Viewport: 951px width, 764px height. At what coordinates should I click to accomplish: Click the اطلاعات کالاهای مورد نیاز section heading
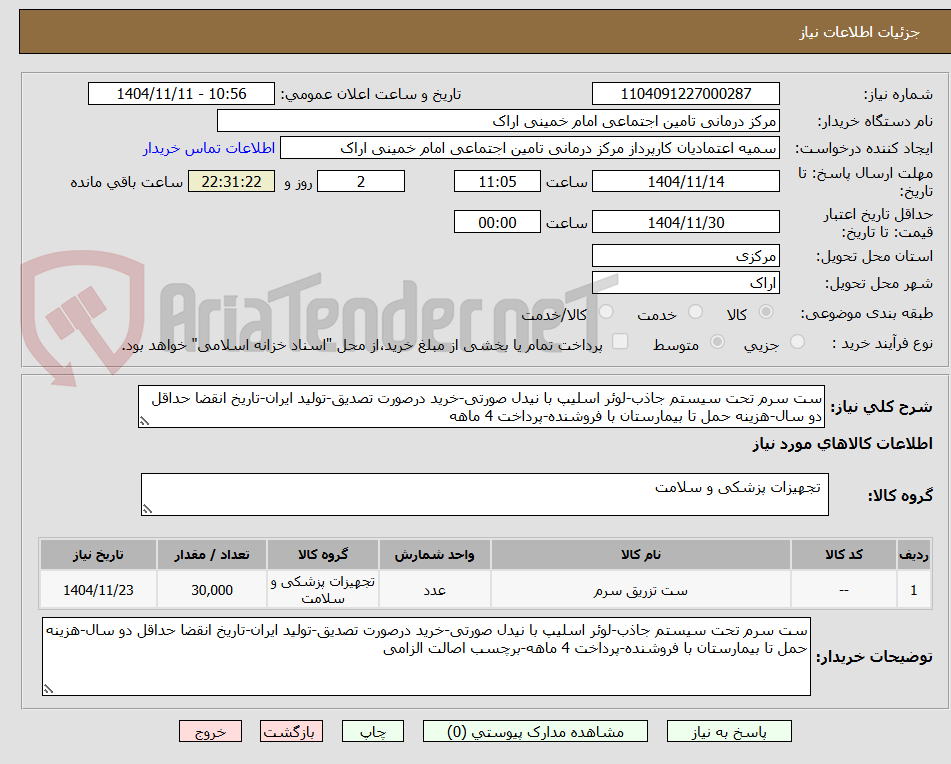pos(842,444)
